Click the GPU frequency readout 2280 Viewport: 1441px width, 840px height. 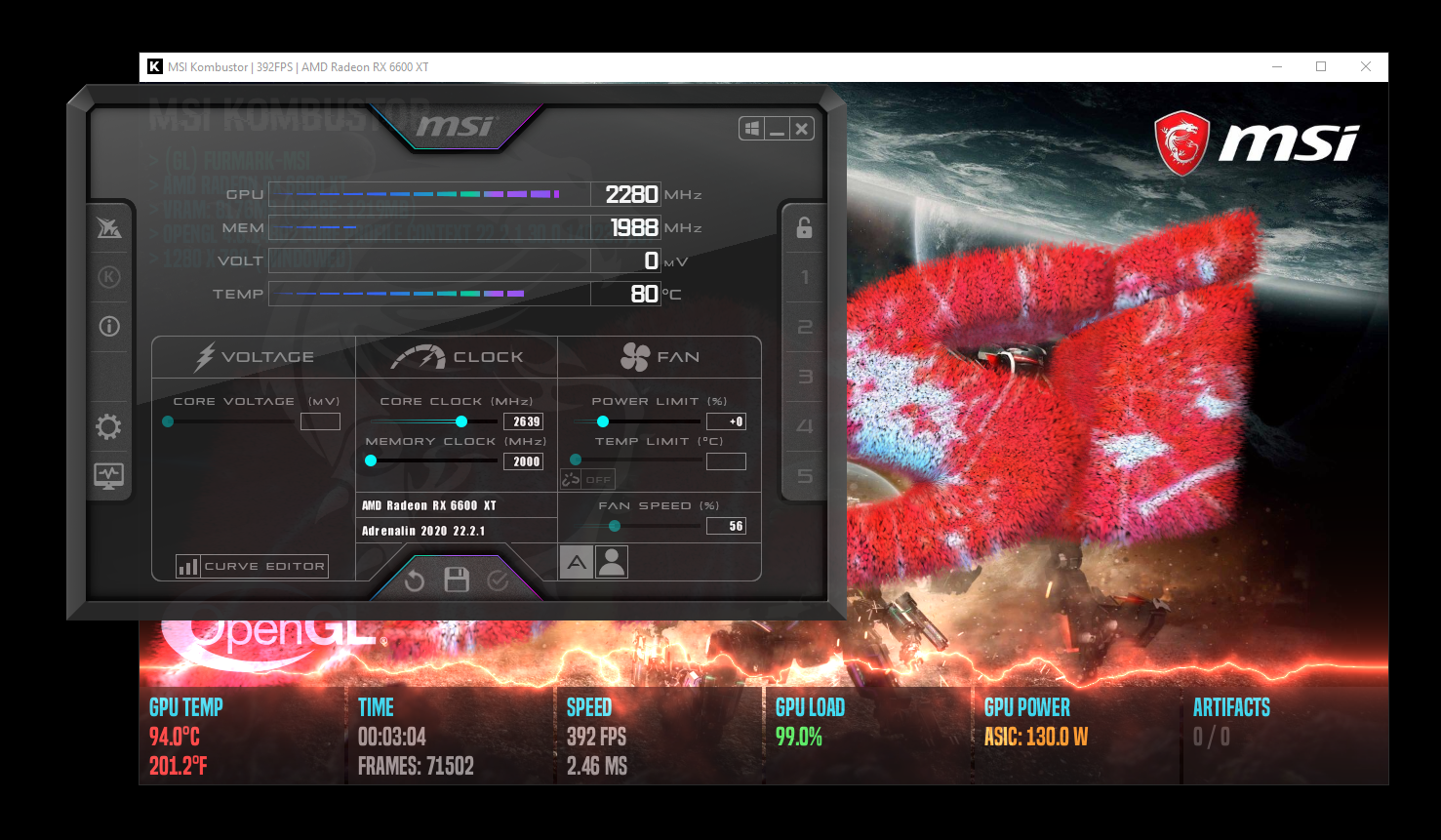tap(631, 194)
